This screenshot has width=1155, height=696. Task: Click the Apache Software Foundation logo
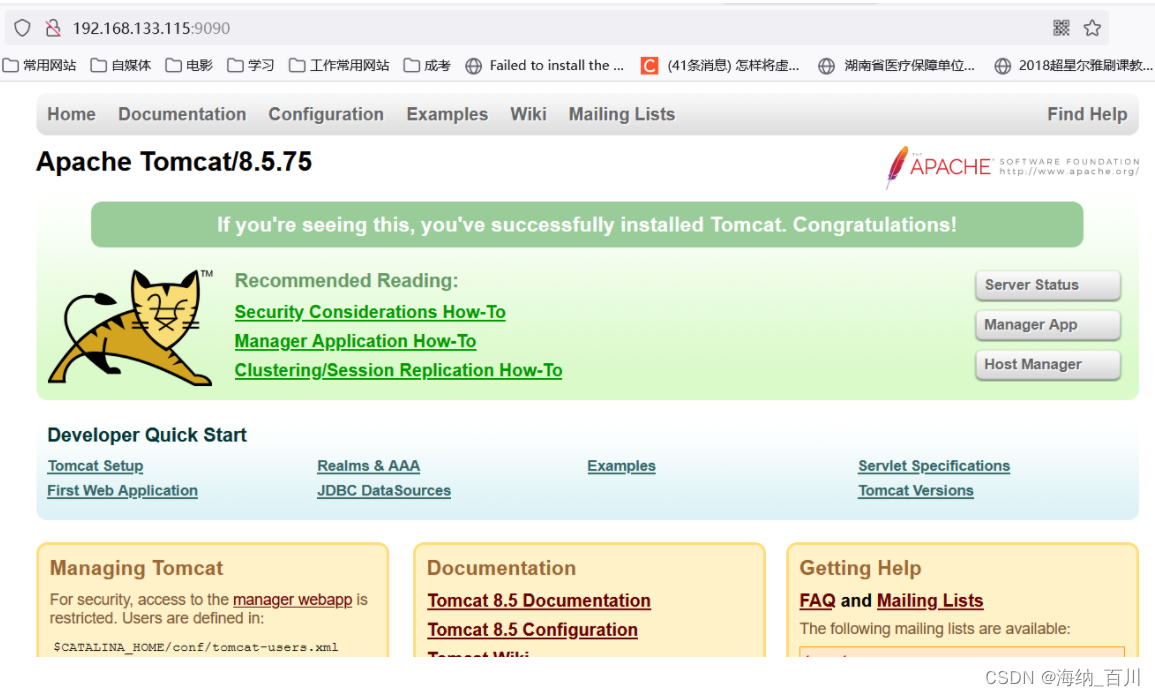click(1013, 166)
